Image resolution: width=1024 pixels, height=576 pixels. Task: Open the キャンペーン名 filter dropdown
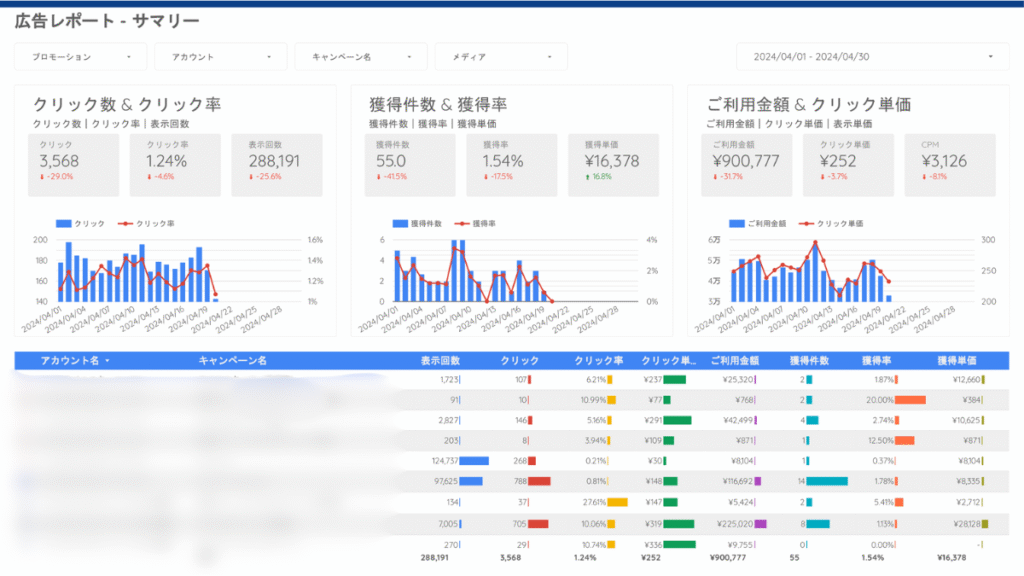pos(361,57)
